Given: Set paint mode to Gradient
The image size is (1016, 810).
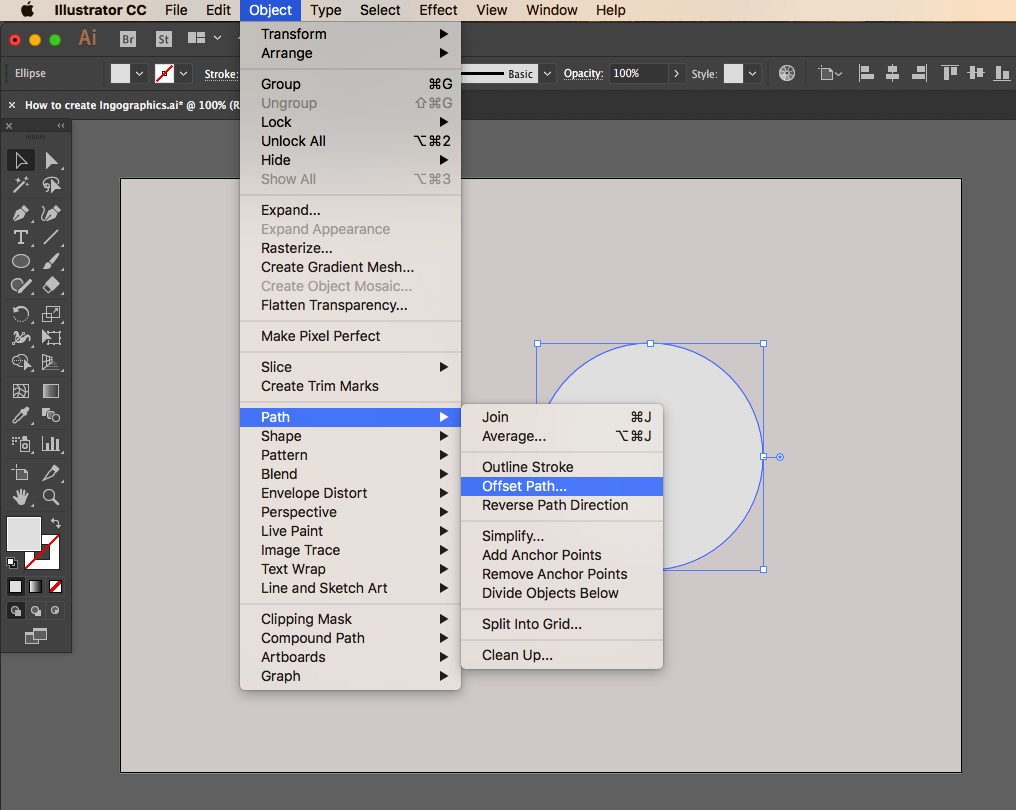Looking at the screenshot, I should pyautogui.click(x=36, y=586).
